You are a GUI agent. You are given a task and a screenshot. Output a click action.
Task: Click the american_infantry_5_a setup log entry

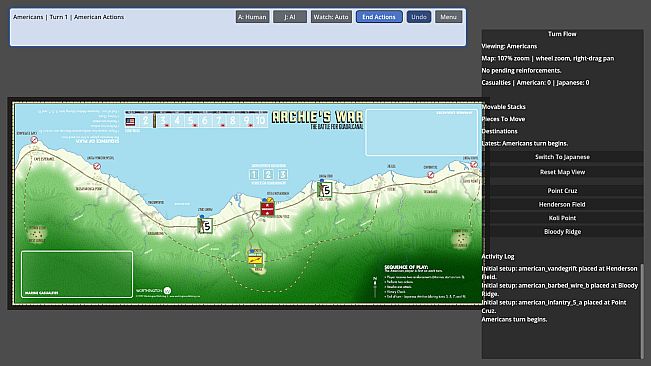[554, 307]
